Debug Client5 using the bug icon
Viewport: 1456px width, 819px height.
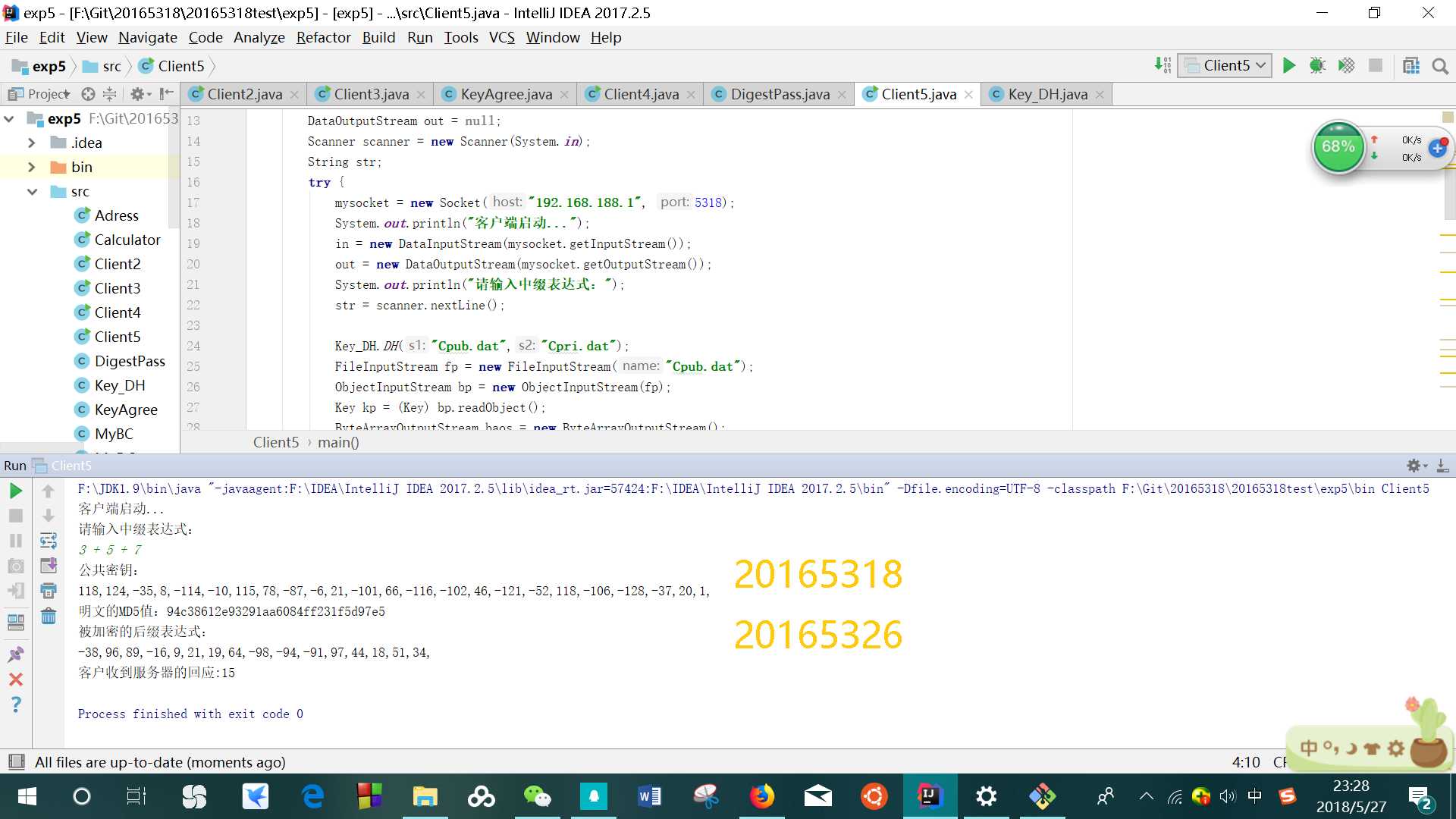tap(1317, 66)
